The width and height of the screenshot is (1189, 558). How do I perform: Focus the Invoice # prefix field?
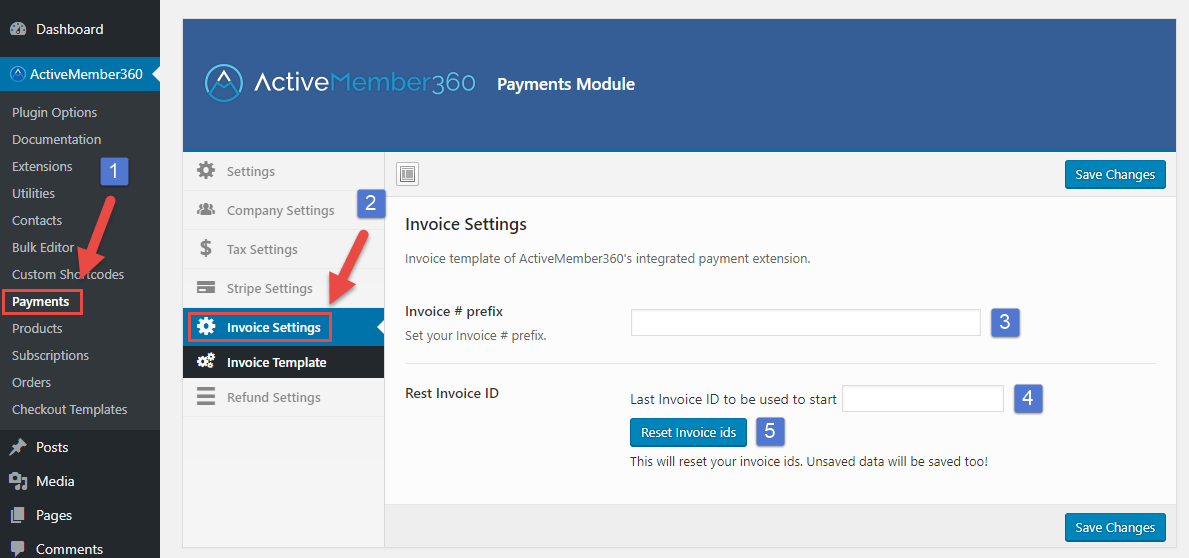[x=805, y=322]
